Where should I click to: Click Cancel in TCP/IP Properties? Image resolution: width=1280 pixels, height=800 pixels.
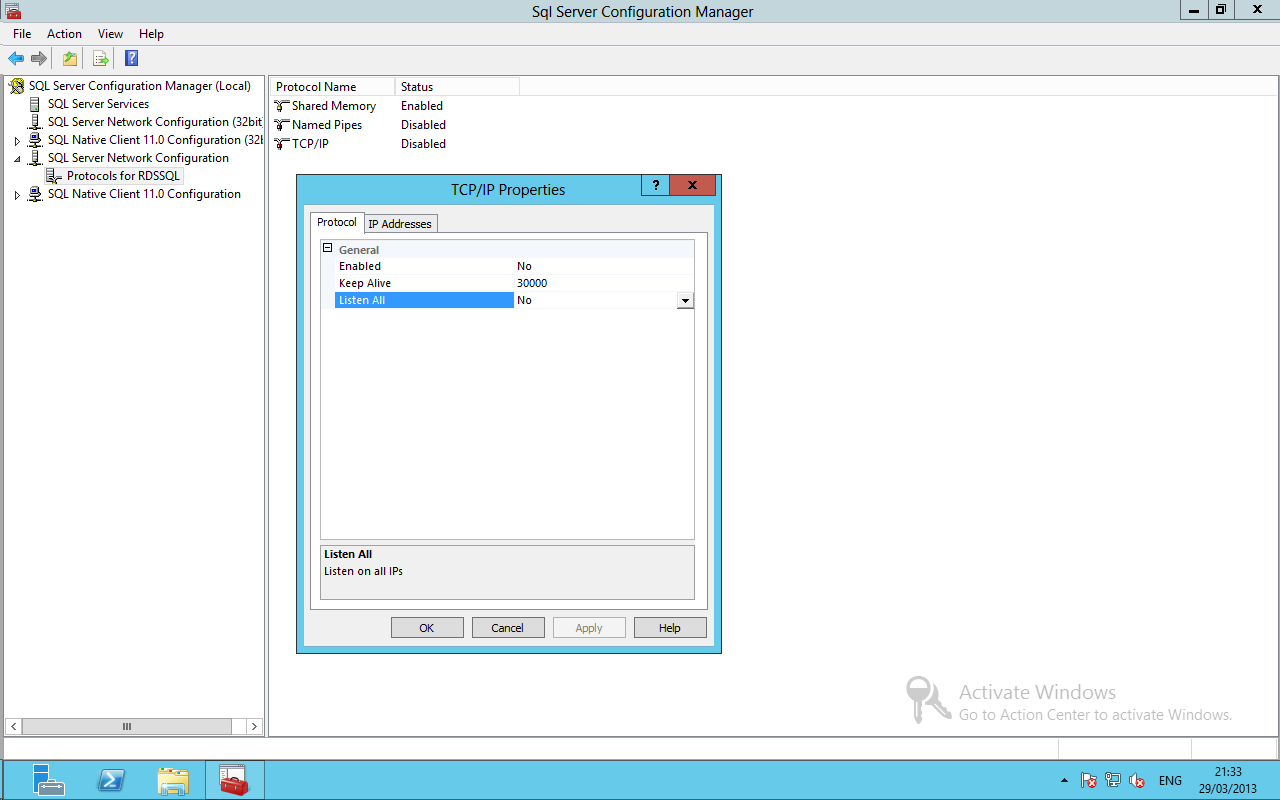click(508, 628)
